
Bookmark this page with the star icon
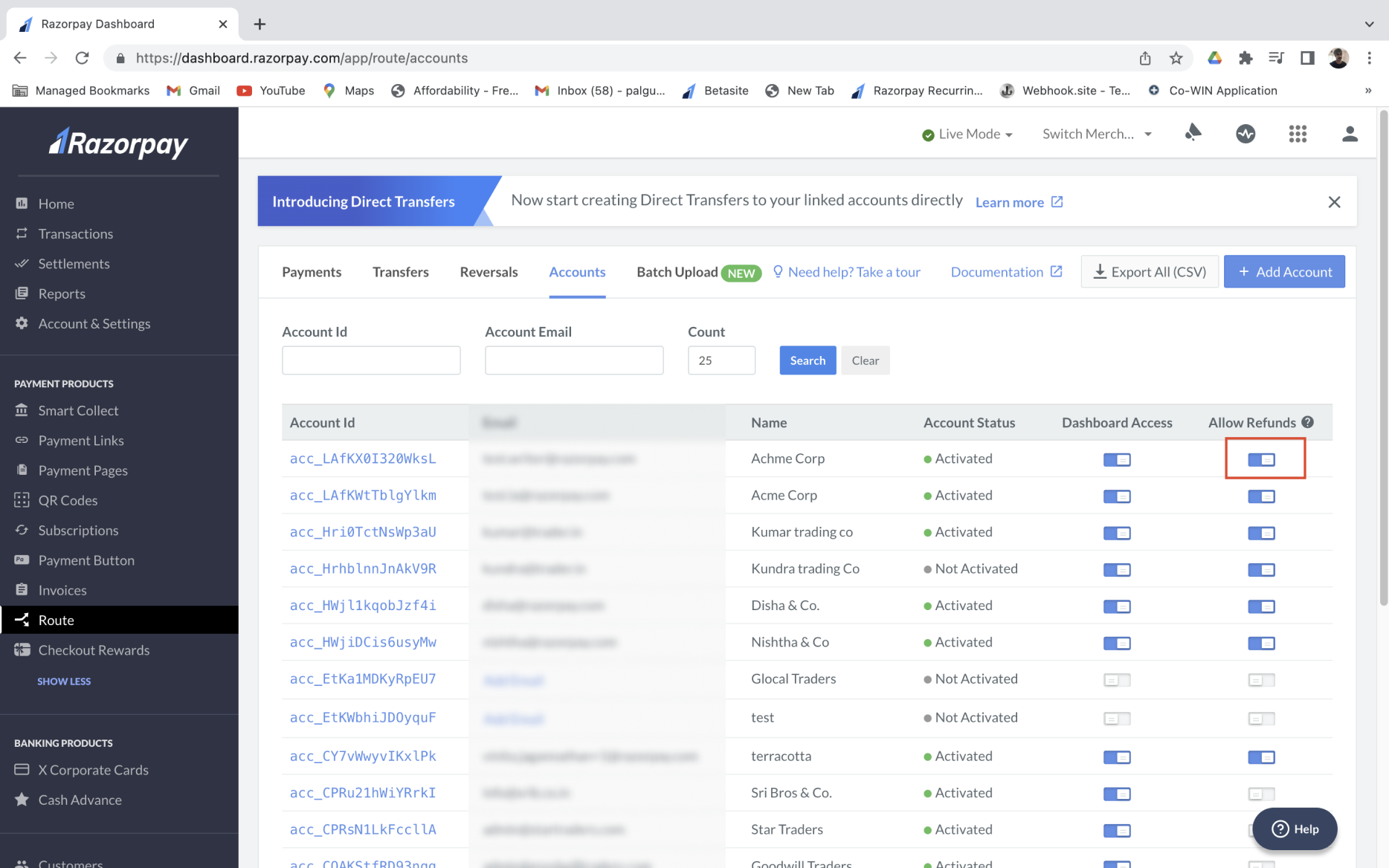pos(1176,58)
